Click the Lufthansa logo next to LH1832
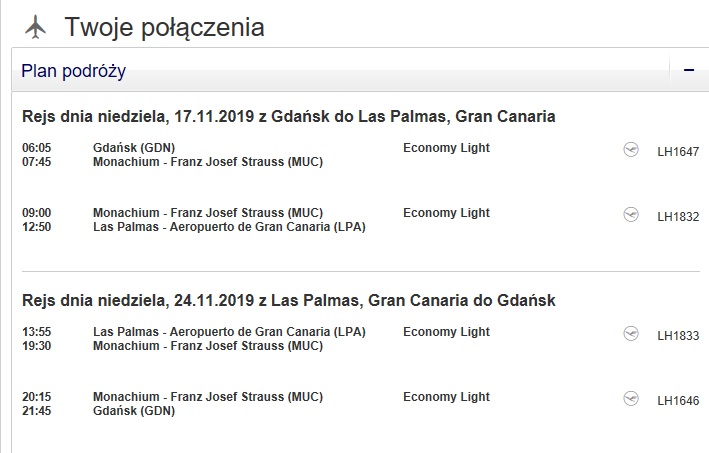The image size is (709, 453). pos(631,214)
